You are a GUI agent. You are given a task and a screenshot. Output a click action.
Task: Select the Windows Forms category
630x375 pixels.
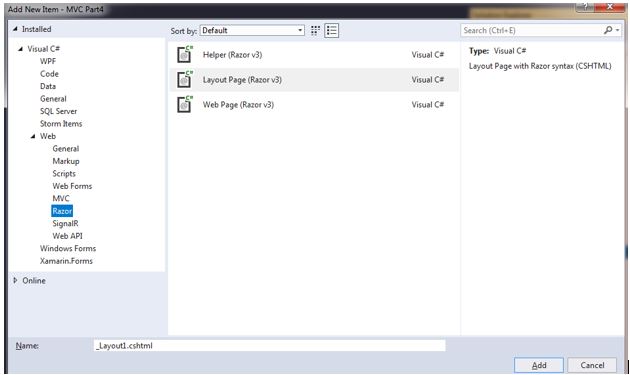click(68, 248)
